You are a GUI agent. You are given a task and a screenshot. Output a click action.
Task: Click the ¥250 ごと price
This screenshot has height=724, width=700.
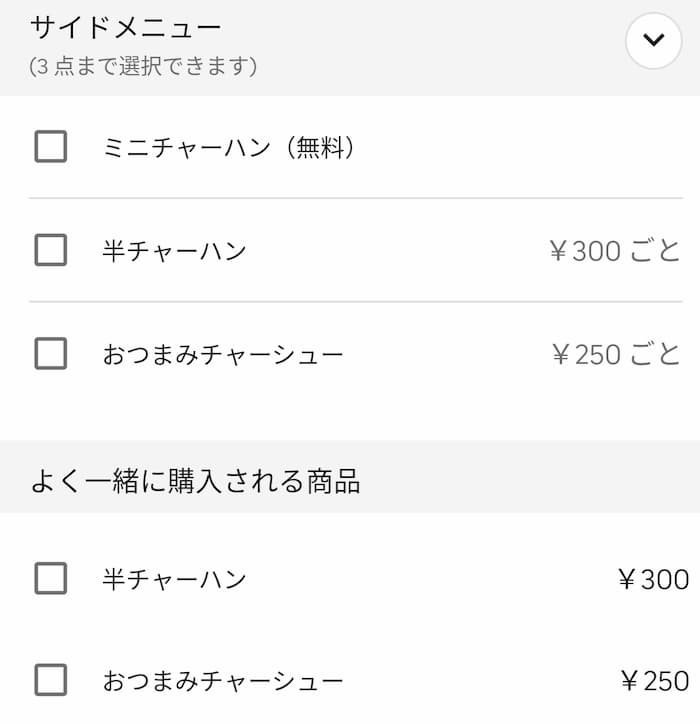pos(615,354)
